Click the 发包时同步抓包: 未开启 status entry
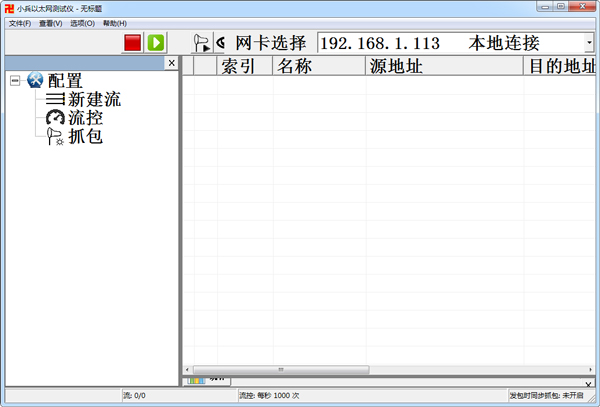The image size is (600, 407). point(546,396)
